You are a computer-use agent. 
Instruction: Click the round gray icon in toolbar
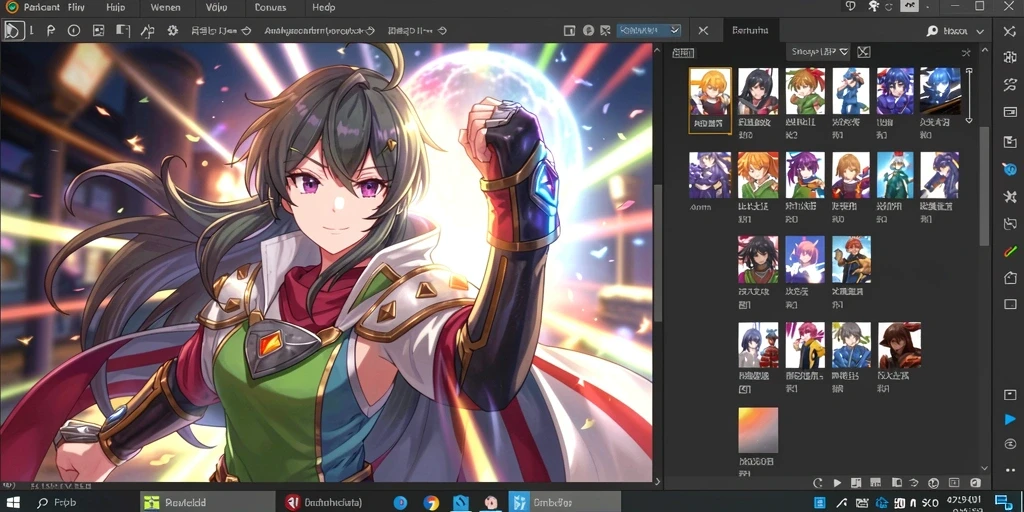[588, 30]
